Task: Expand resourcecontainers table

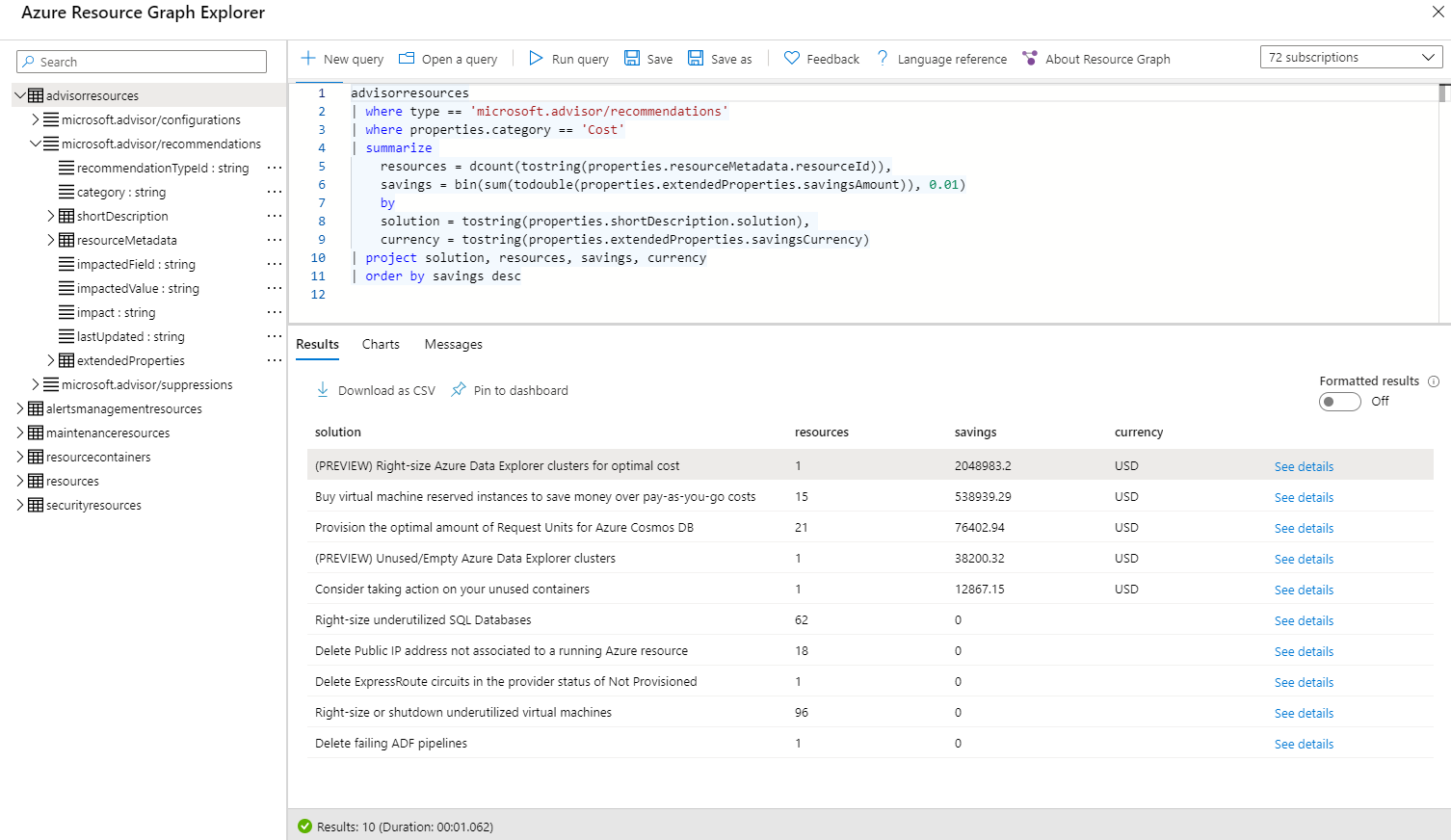Action: point(19,457)
